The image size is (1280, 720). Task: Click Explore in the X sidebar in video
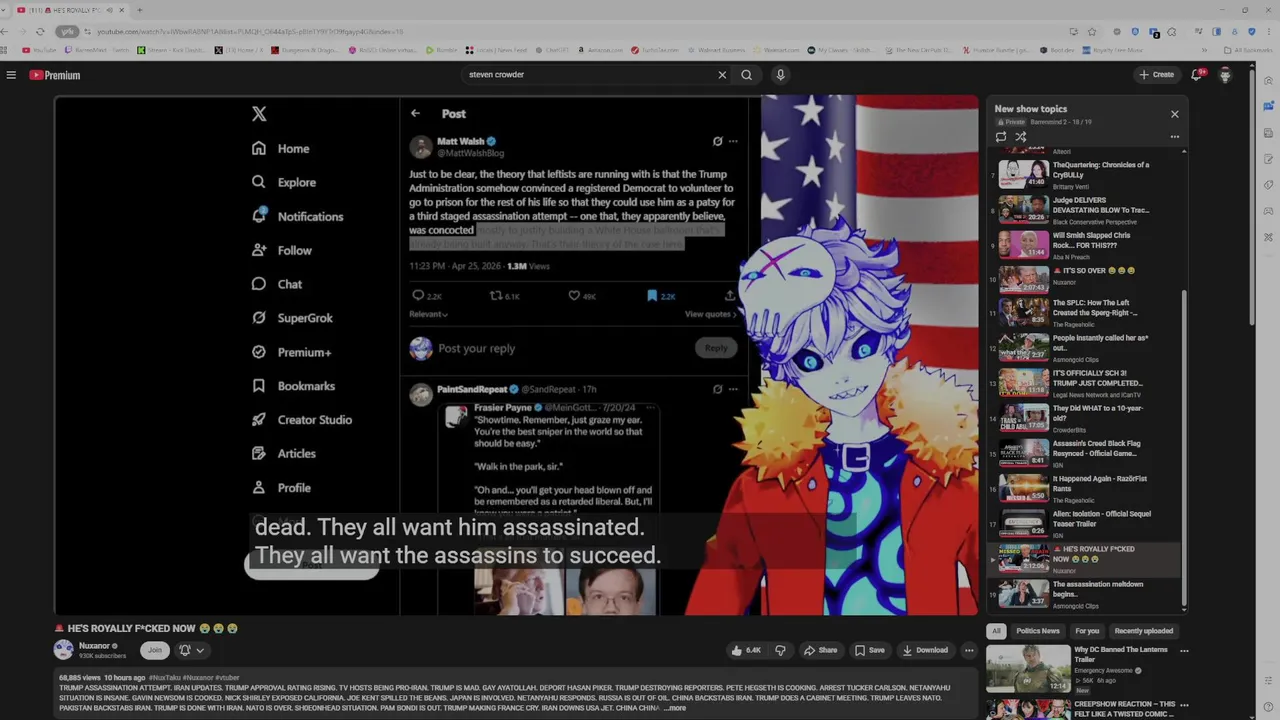click(x=284, y=183)
